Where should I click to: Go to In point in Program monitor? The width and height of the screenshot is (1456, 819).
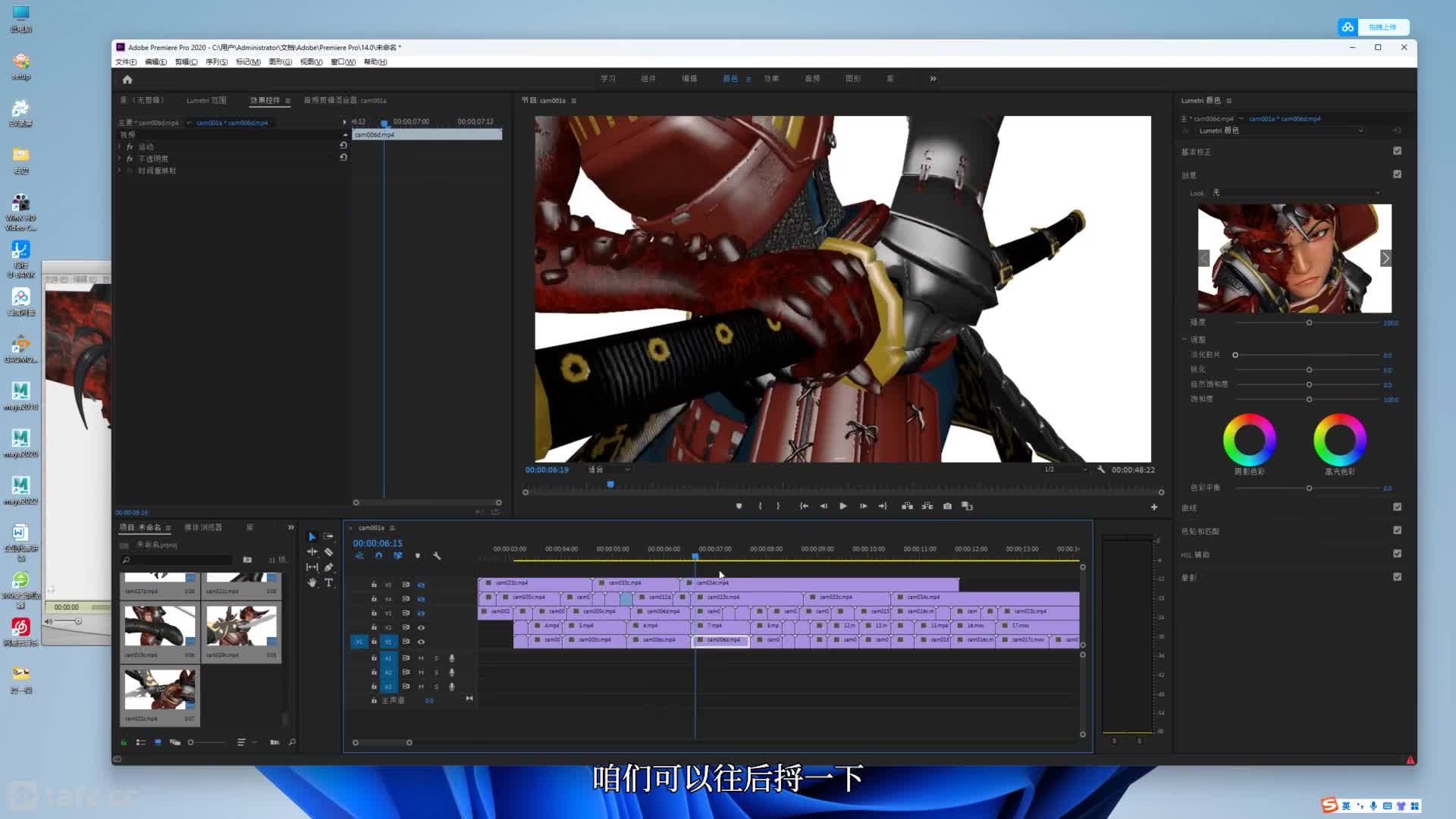[x=804, y=506]
